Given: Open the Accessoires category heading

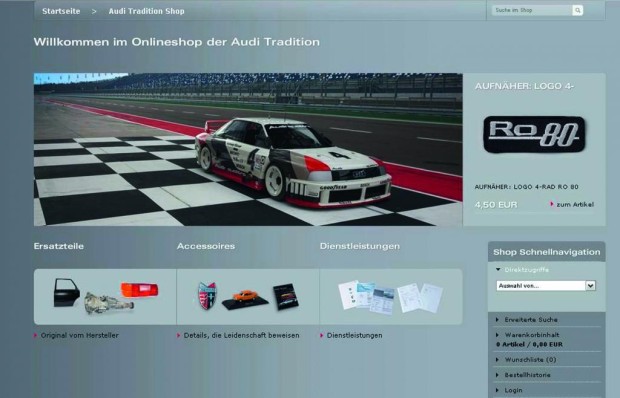Looking at the screenshot, I should [x=206, y=246].
